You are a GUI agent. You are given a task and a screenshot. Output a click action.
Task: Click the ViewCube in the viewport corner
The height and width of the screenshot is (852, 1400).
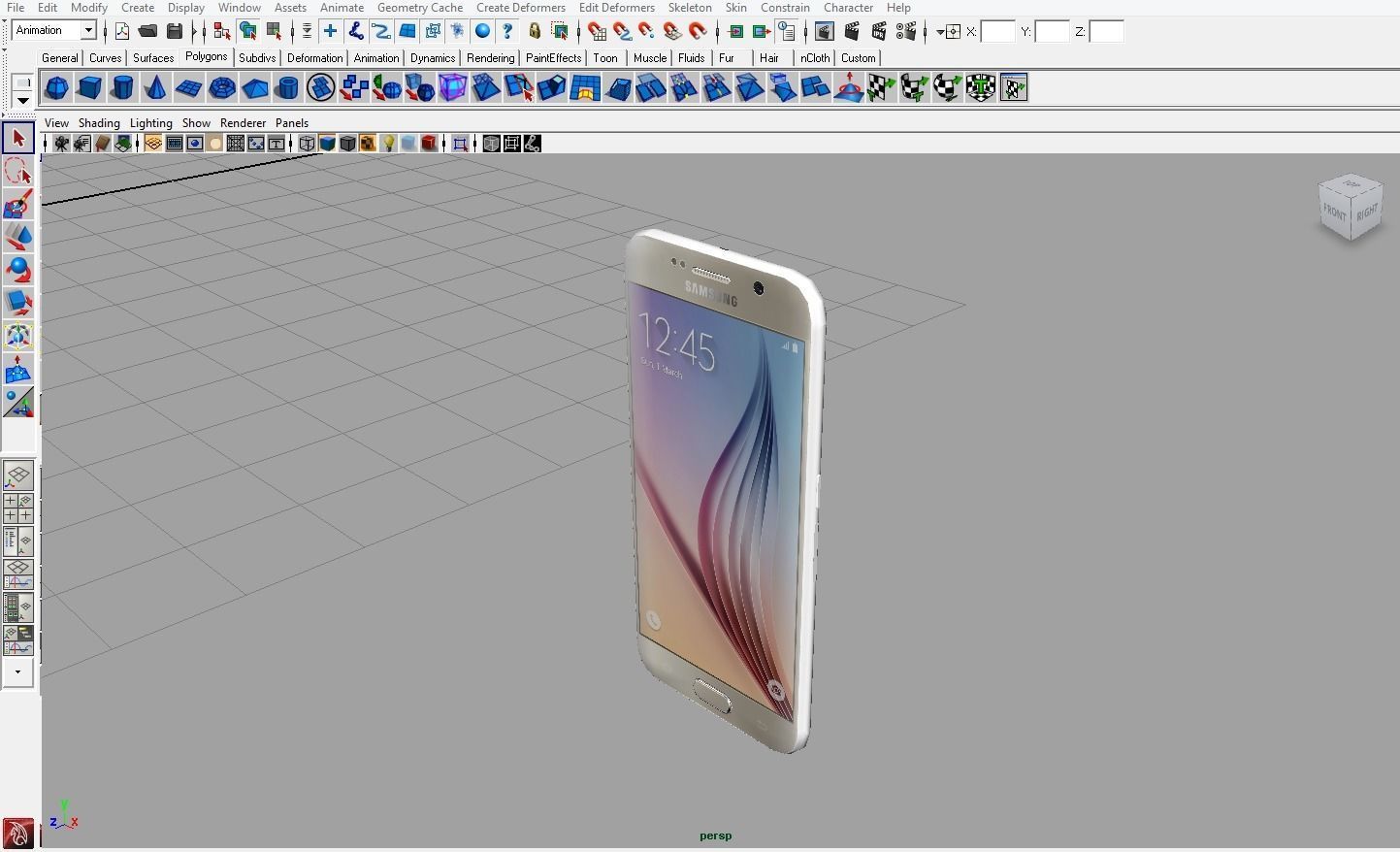click(1351, 207)
